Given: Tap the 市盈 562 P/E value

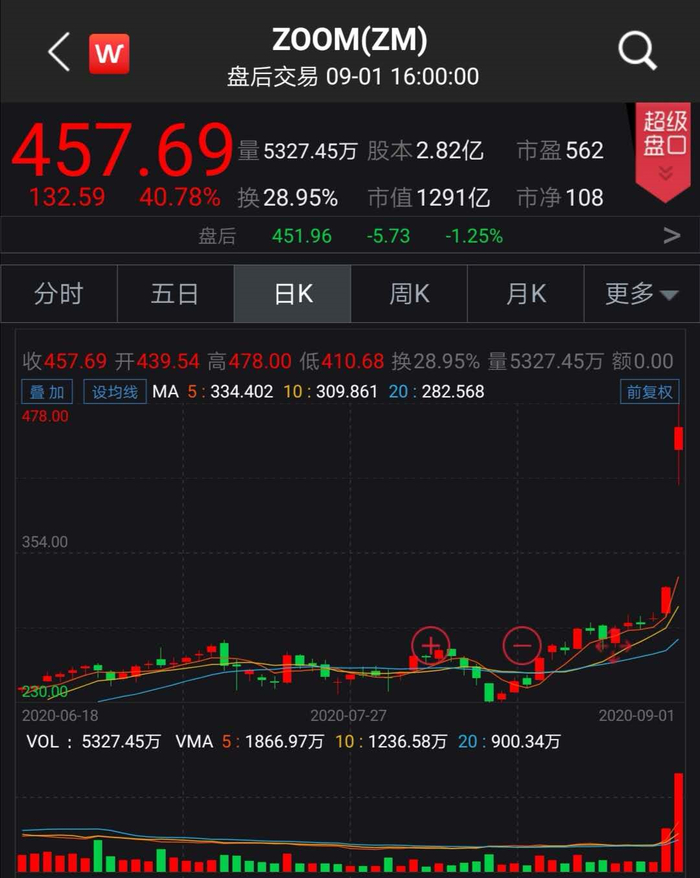Looking at the screenshot, I should coord(560,151).
